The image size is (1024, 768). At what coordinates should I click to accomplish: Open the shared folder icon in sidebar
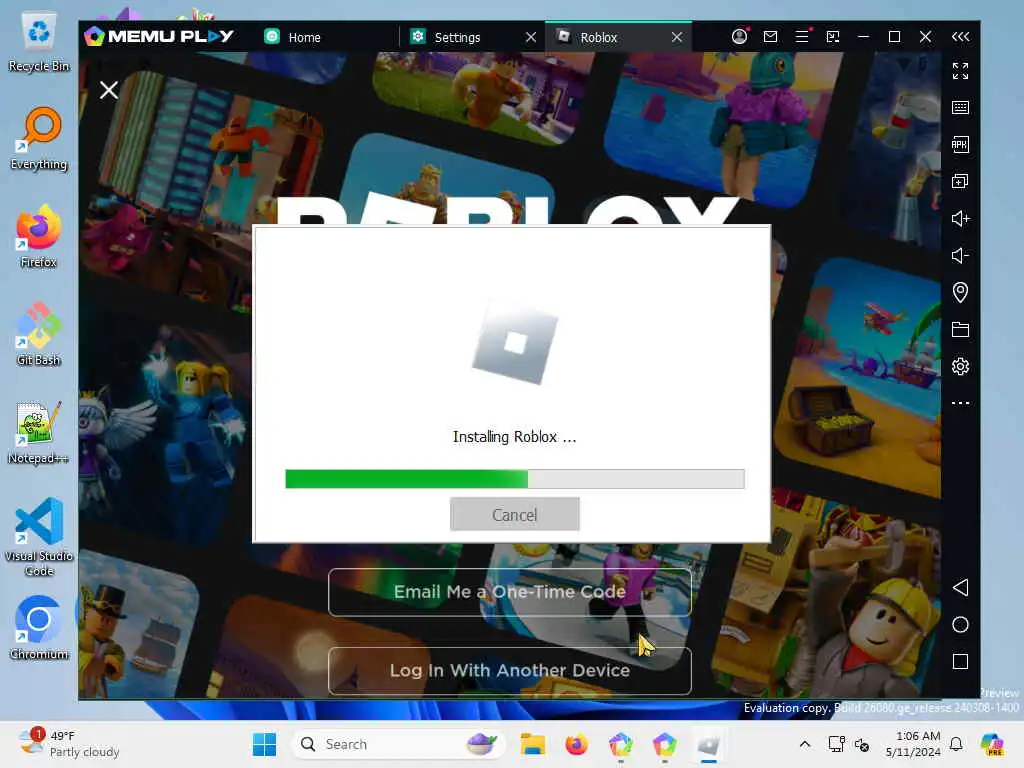(x=960, y=329)
